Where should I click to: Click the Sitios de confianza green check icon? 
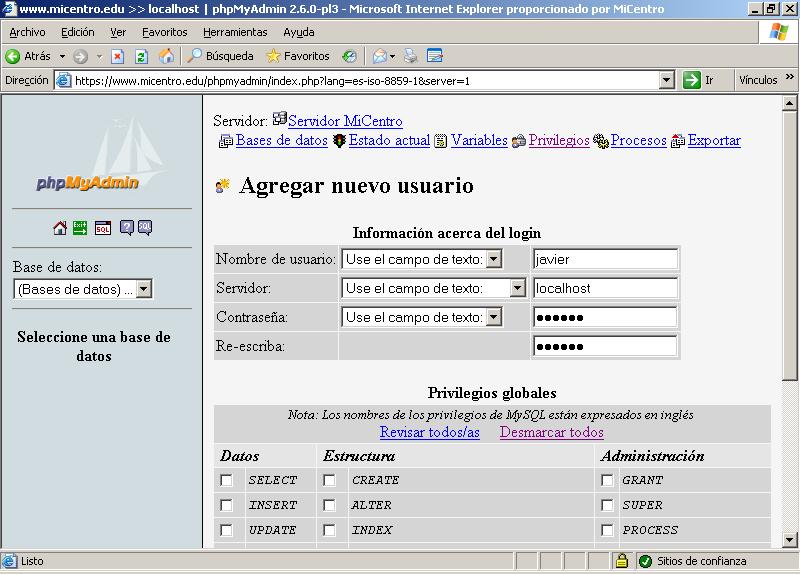pos(645,561)
